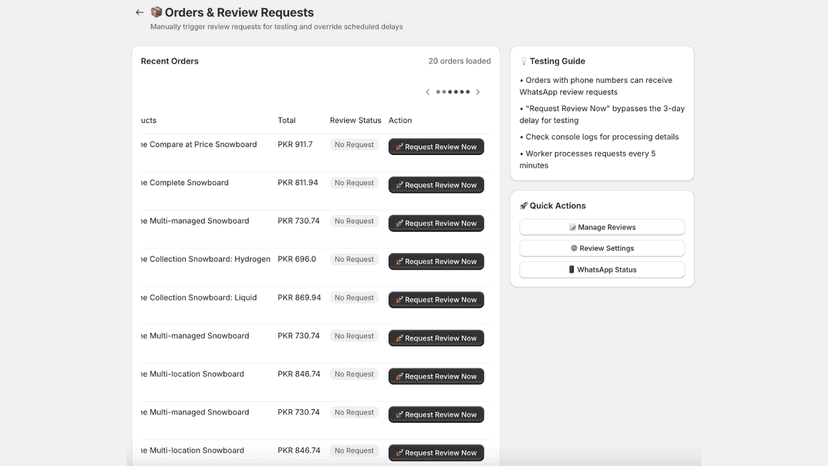
Task: Click the Action column header
Action: [x=400, y=120]
